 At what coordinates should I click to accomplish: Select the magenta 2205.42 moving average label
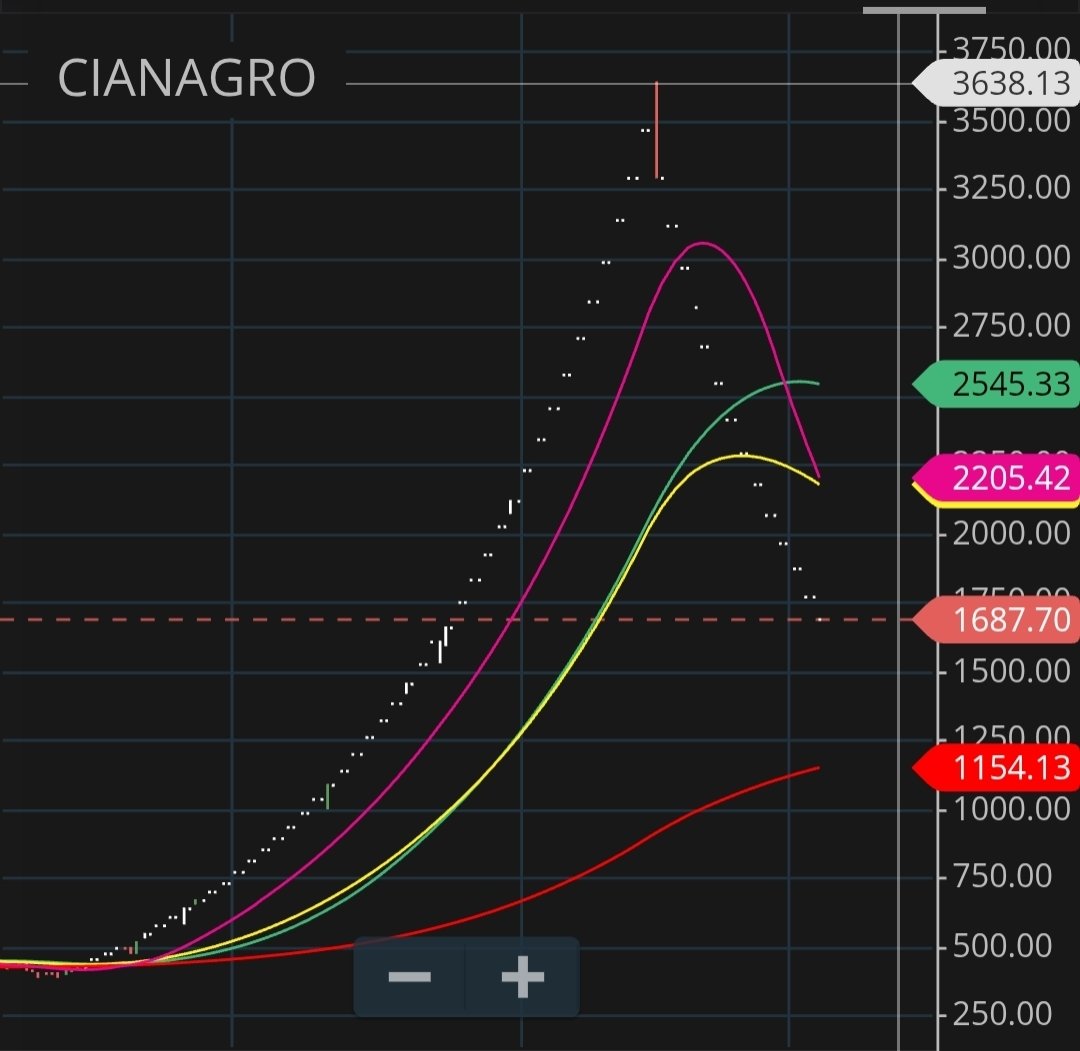coord(997,477)
